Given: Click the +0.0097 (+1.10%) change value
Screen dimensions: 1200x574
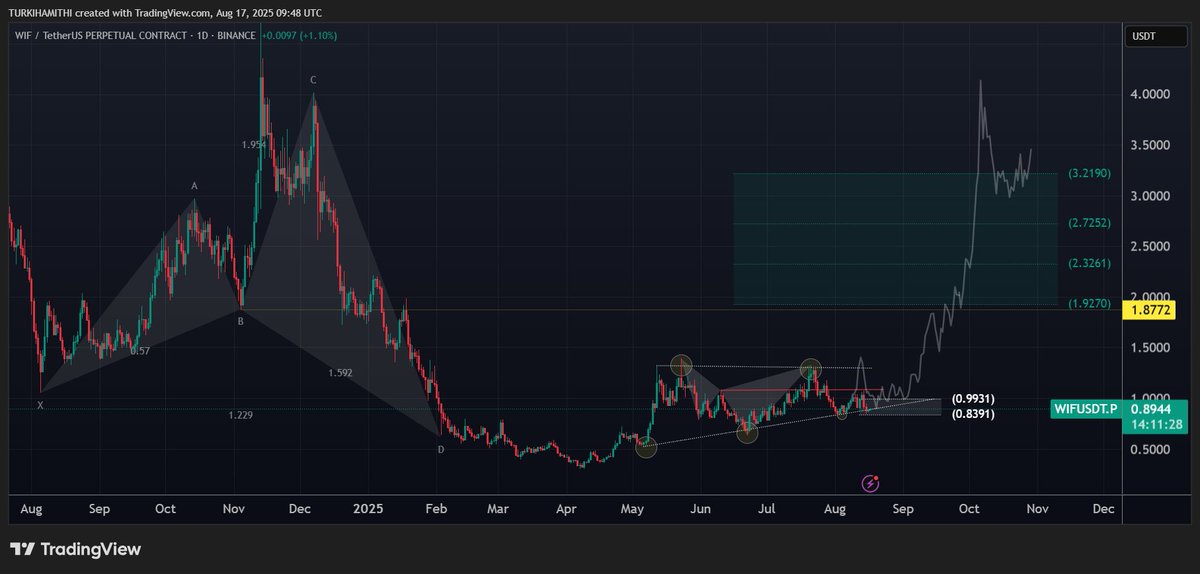Looking at the screenshot, I should (300, 36).
